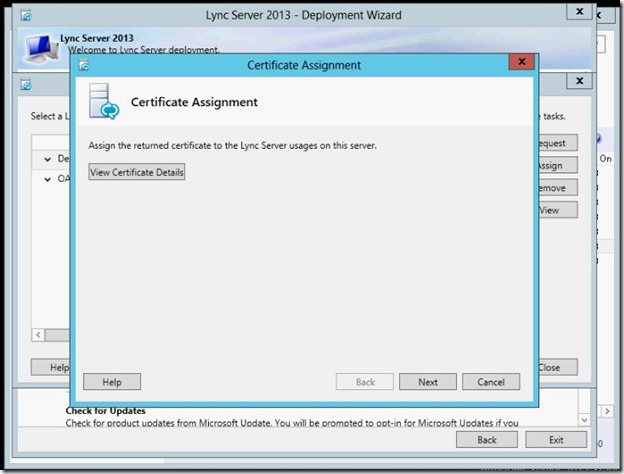Click the server certificate icon beside heading
Viewport: 624px width, 474px height.
[x=103, y=101]
